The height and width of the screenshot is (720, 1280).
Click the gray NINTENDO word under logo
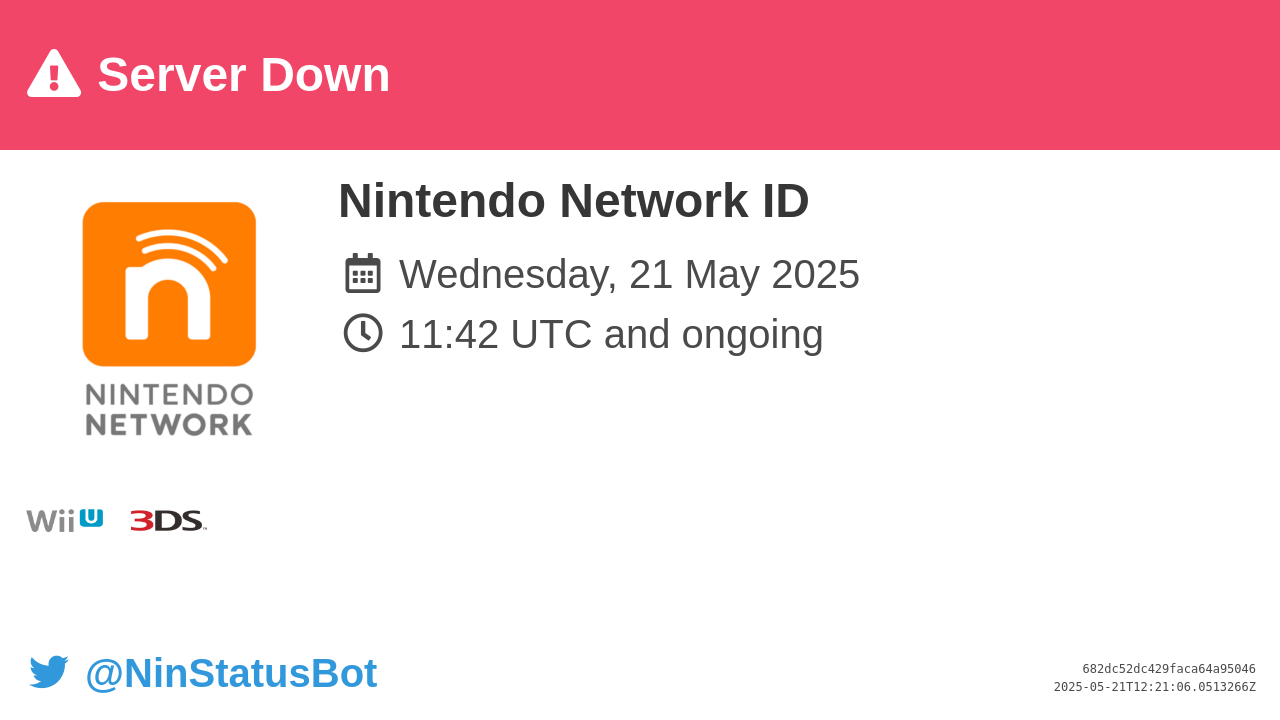(x=169, y=395)
